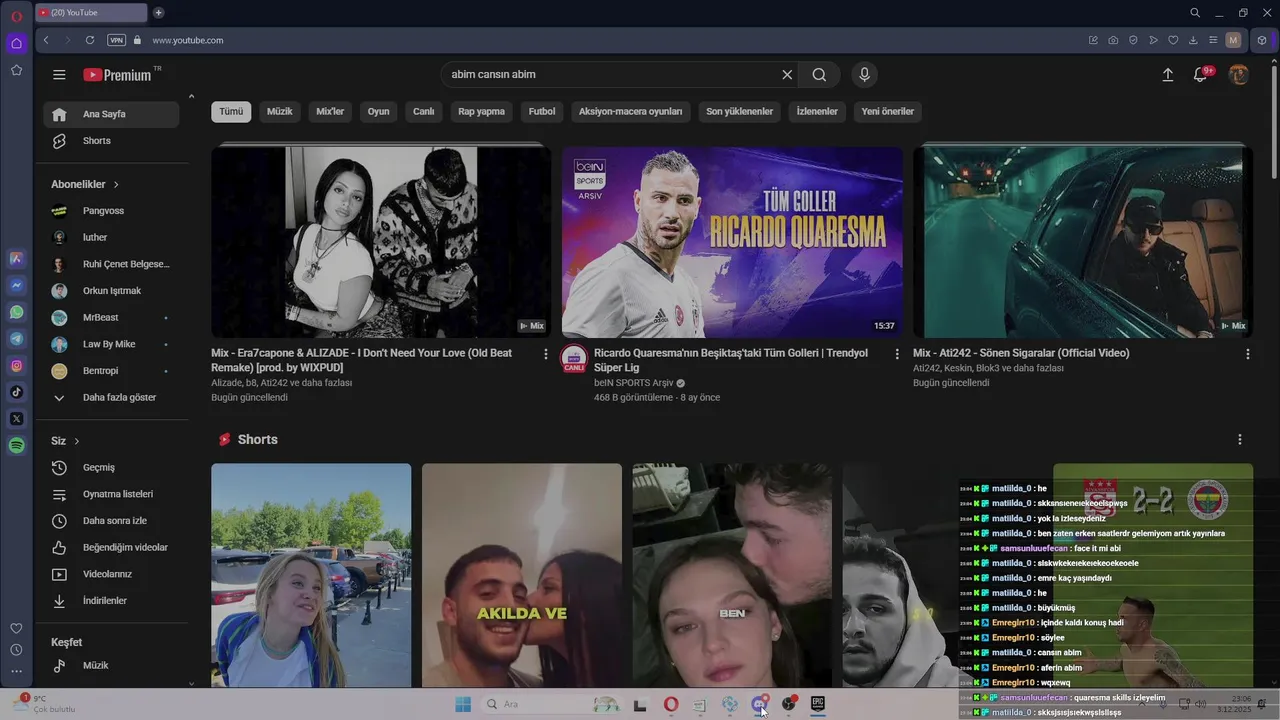Select the Son yüklenenler chip
The image size is (1280, 720).
[x=740, y=112]
